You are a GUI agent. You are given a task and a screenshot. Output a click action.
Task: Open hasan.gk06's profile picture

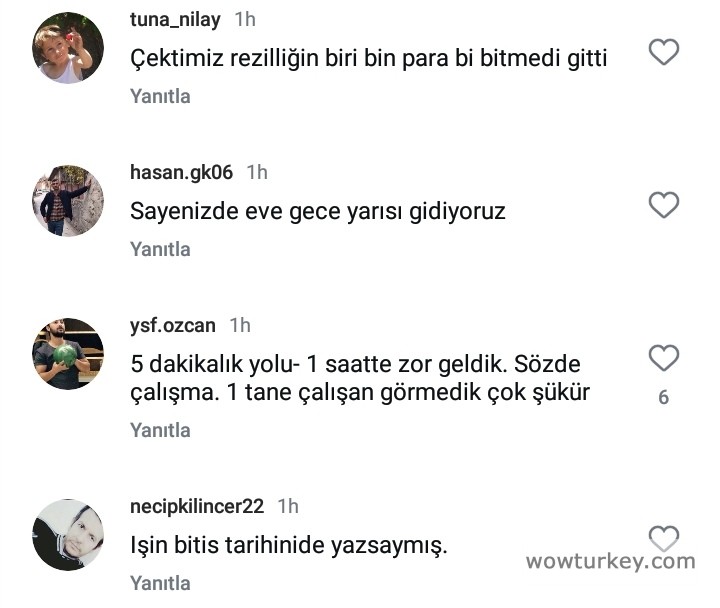[x=68, y=201]
